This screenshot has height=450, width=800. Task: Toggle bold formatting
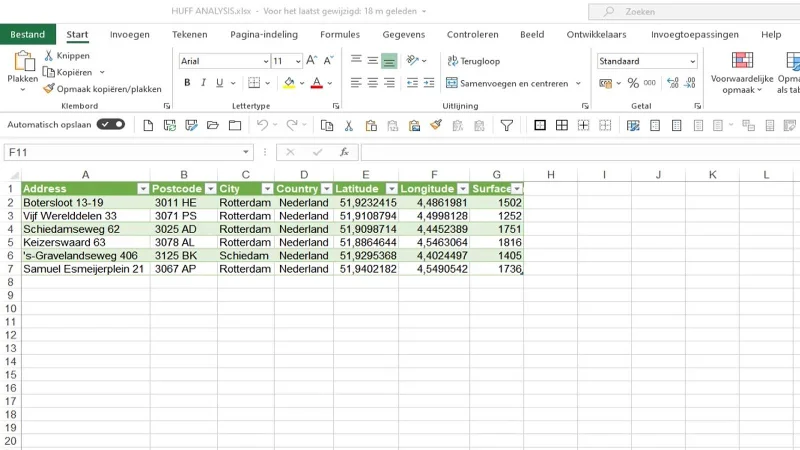pos(187,83)
